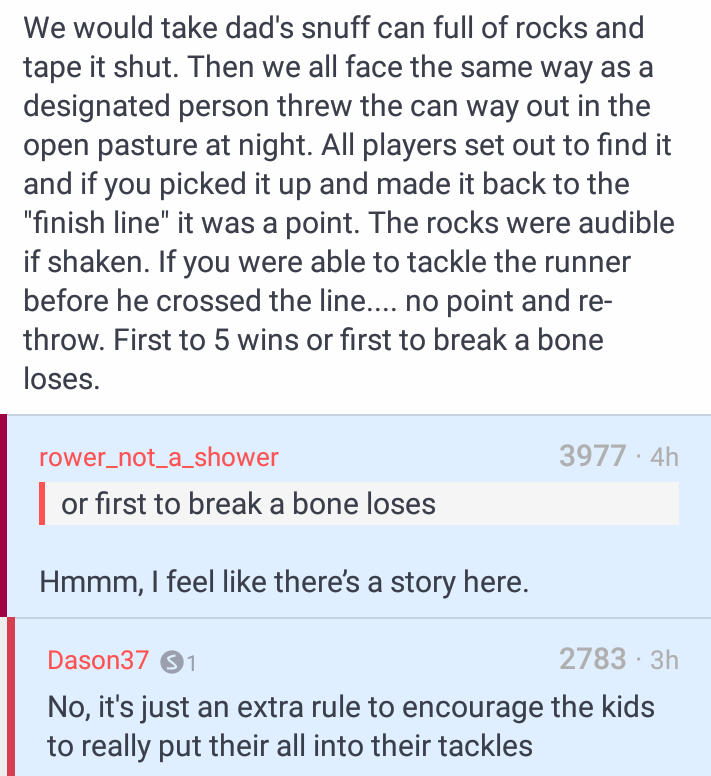Tap the 'Hmmm, I feel like there's a story here' comment
The image size is (711, 776).
(284, 581)
